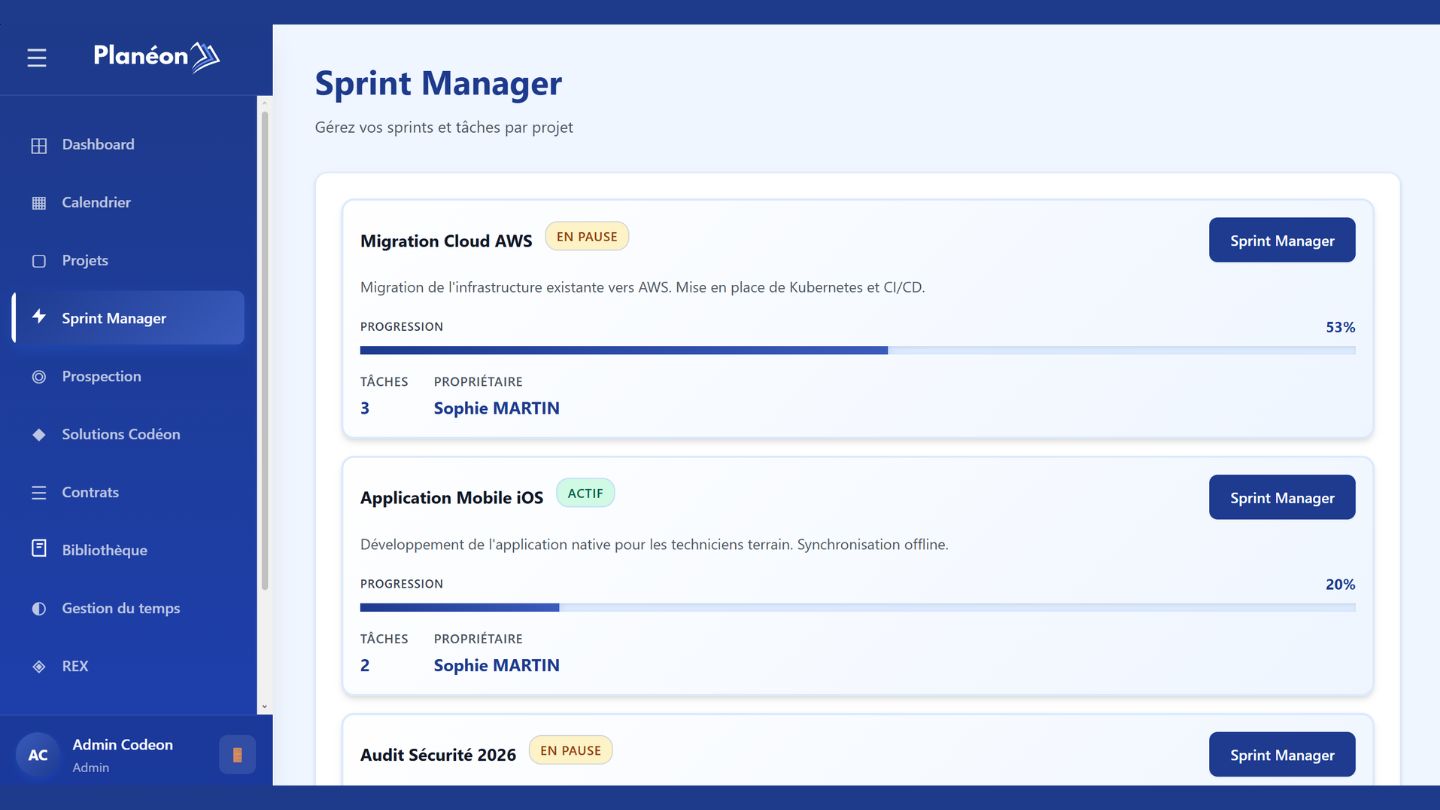This screenshot has height=810, width=1440.
Task: Select Prospection in the sidebar
Action: pyautogui.click(x=128, y=376)
